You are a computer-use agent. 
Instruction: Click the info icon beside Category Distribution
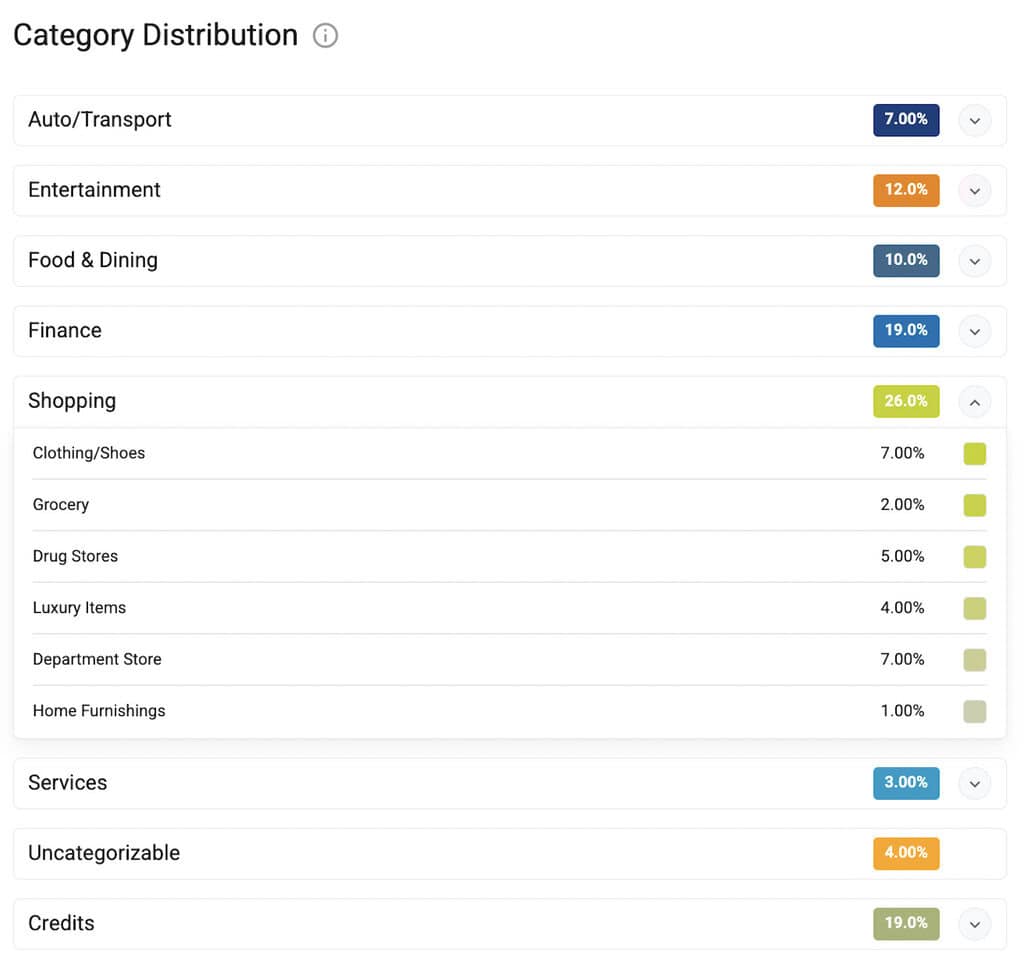click(325, 35)
